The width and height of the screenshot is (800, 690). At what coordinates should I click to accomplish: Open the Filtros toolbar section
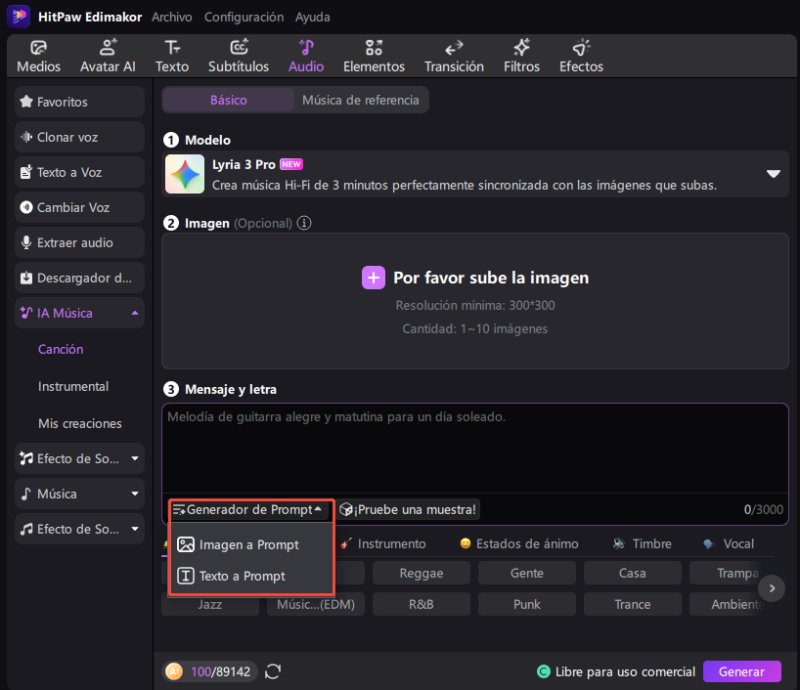(x=521, y=56)
